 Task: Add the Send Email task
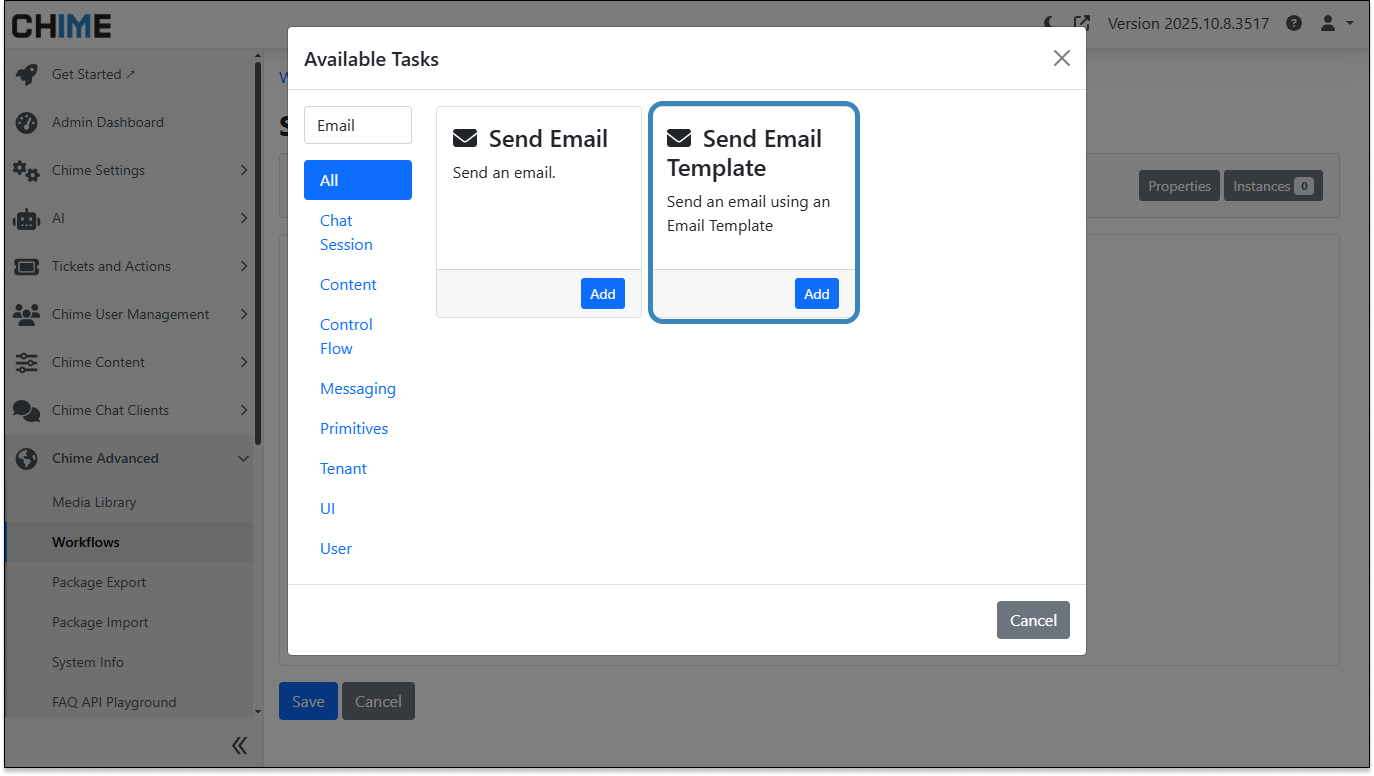pos(602,294)
